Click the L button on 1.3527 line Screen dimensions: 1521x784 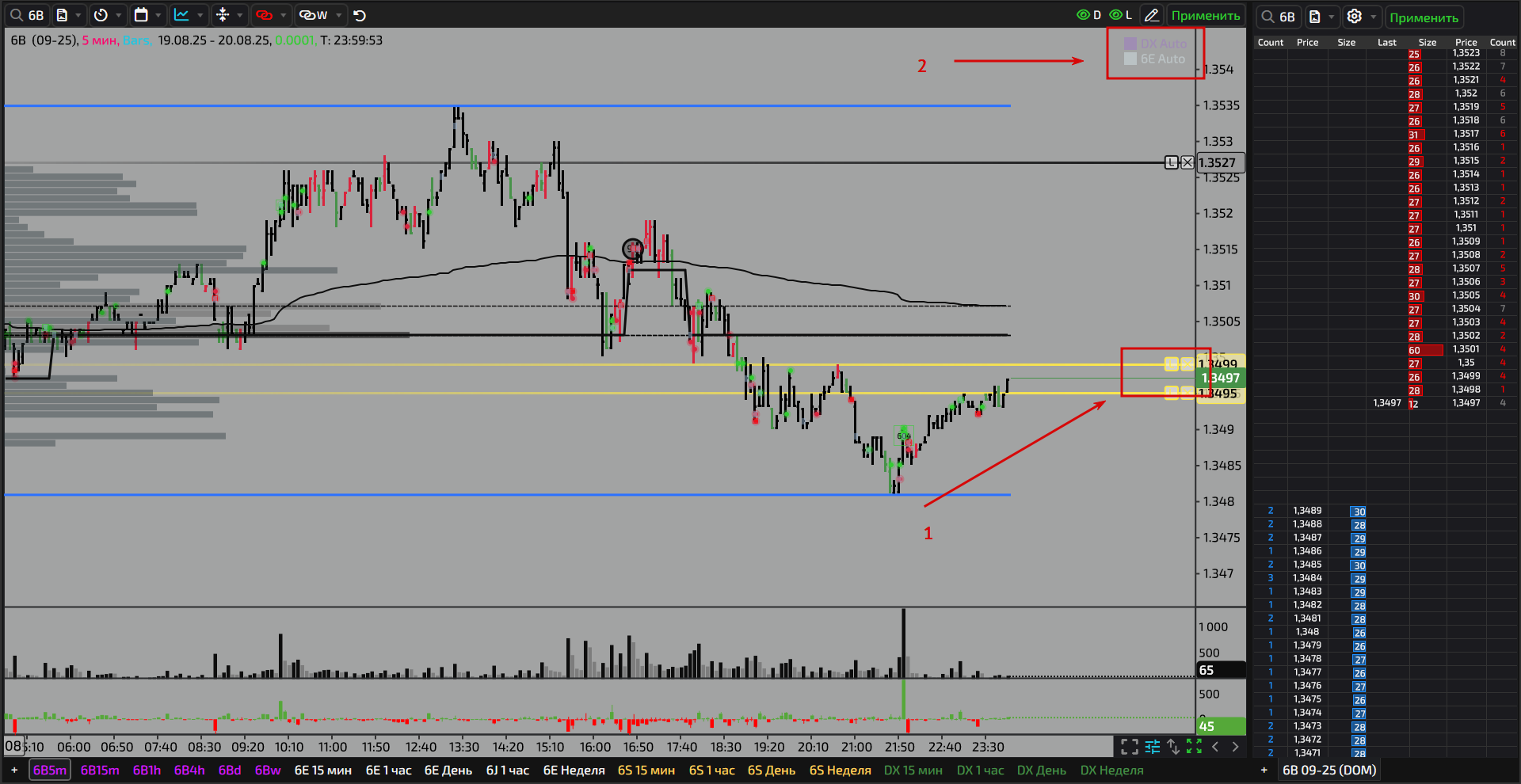point(1172,162)
